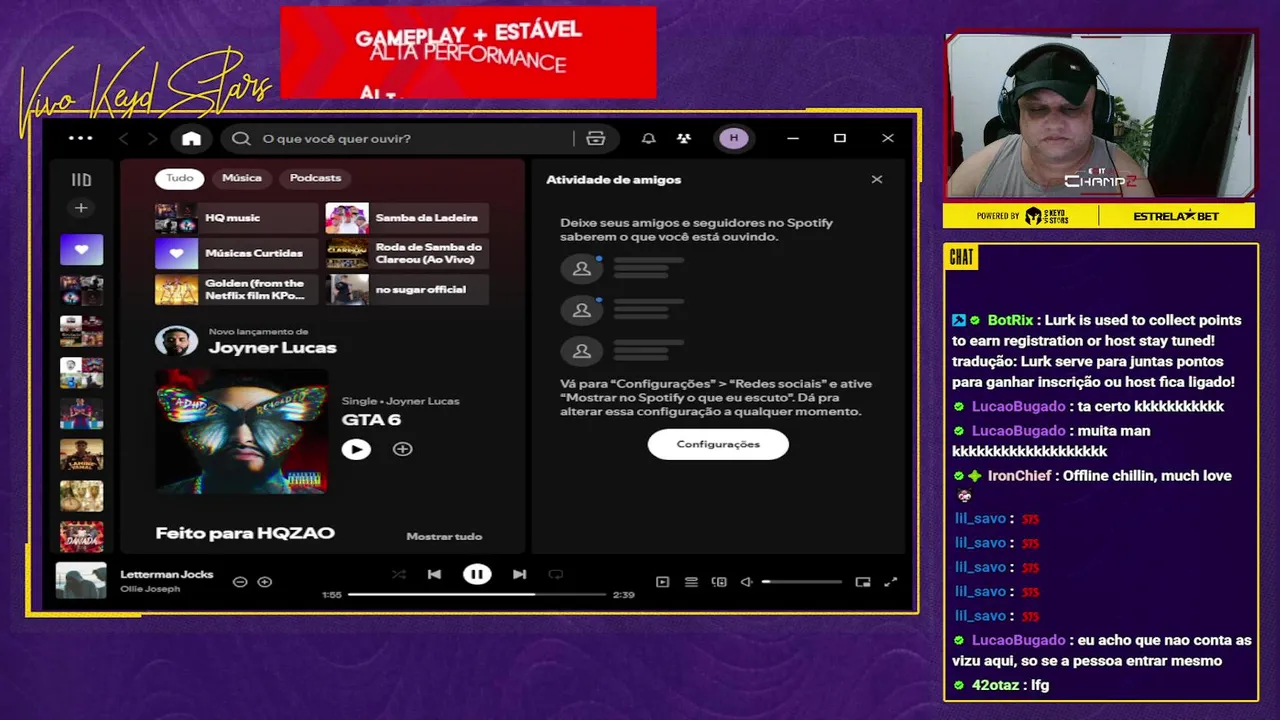This screenshot has width=1280, height=720.
Task: Open the 'Golden' KPop tile
Action: click(236, 290)
